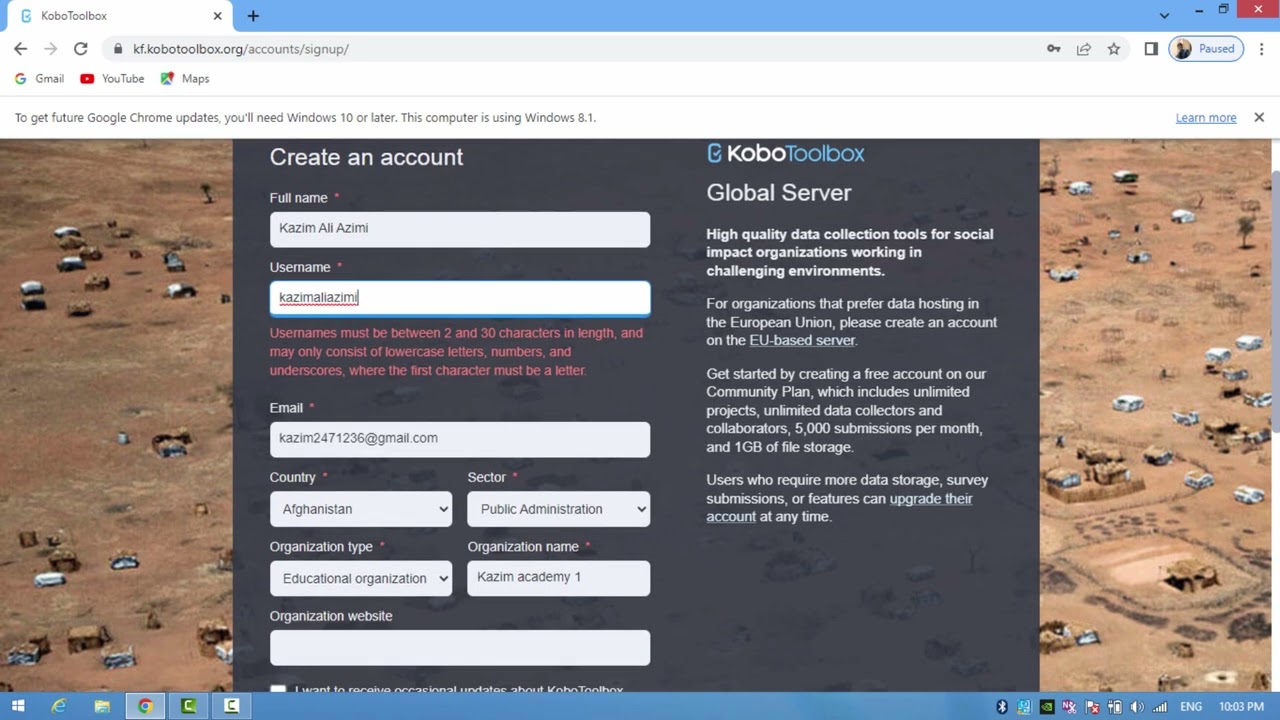Image resolution: width=1280 pixels, height=720 pixels.
Task: Click the Paused profile button
Action: (x=1206, y=48)
